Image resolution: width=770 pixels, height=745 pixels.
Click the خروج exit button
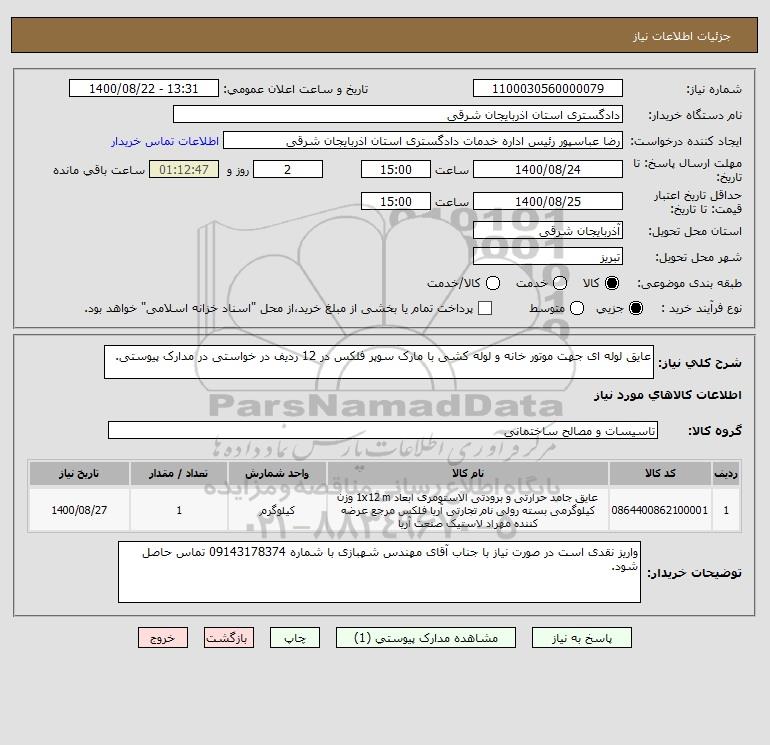tap(163, 638)
